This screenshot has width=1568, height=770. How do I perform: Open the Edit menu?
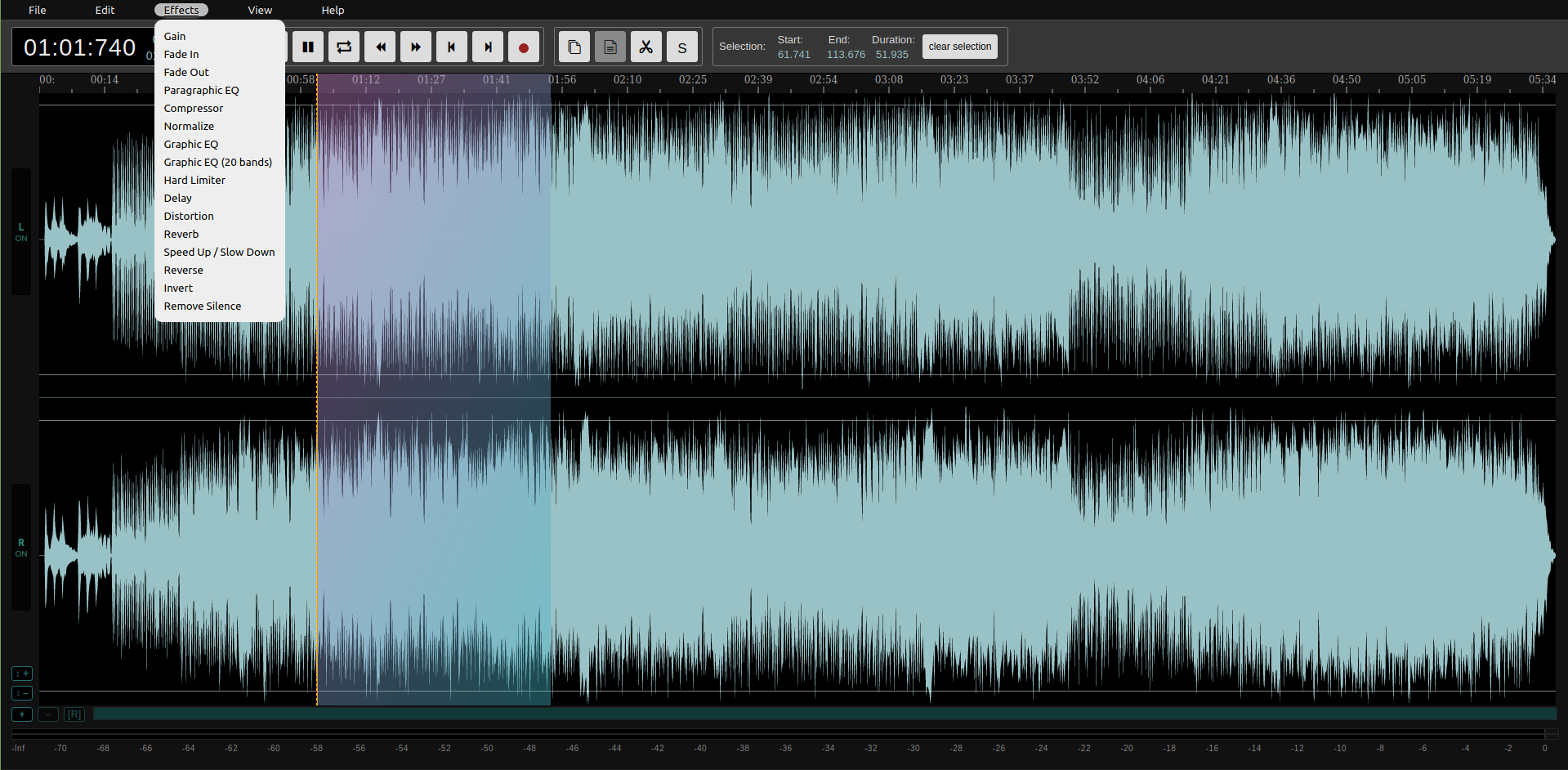click(105, 10)
